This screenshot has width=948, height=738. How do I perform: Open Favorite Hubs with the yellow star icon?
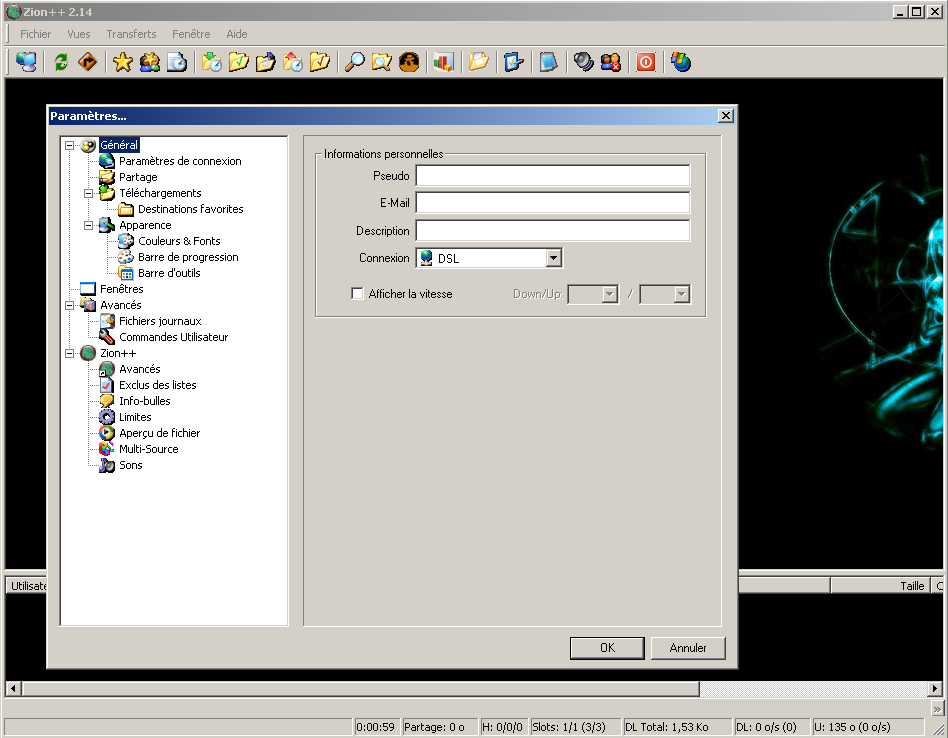point(123,62)
